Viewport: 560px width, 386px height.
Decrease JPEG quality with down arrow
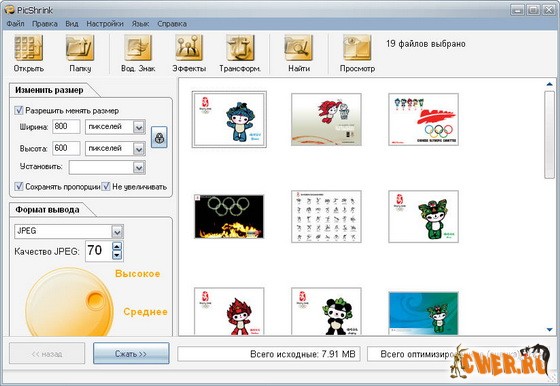(x=117, y=255)
